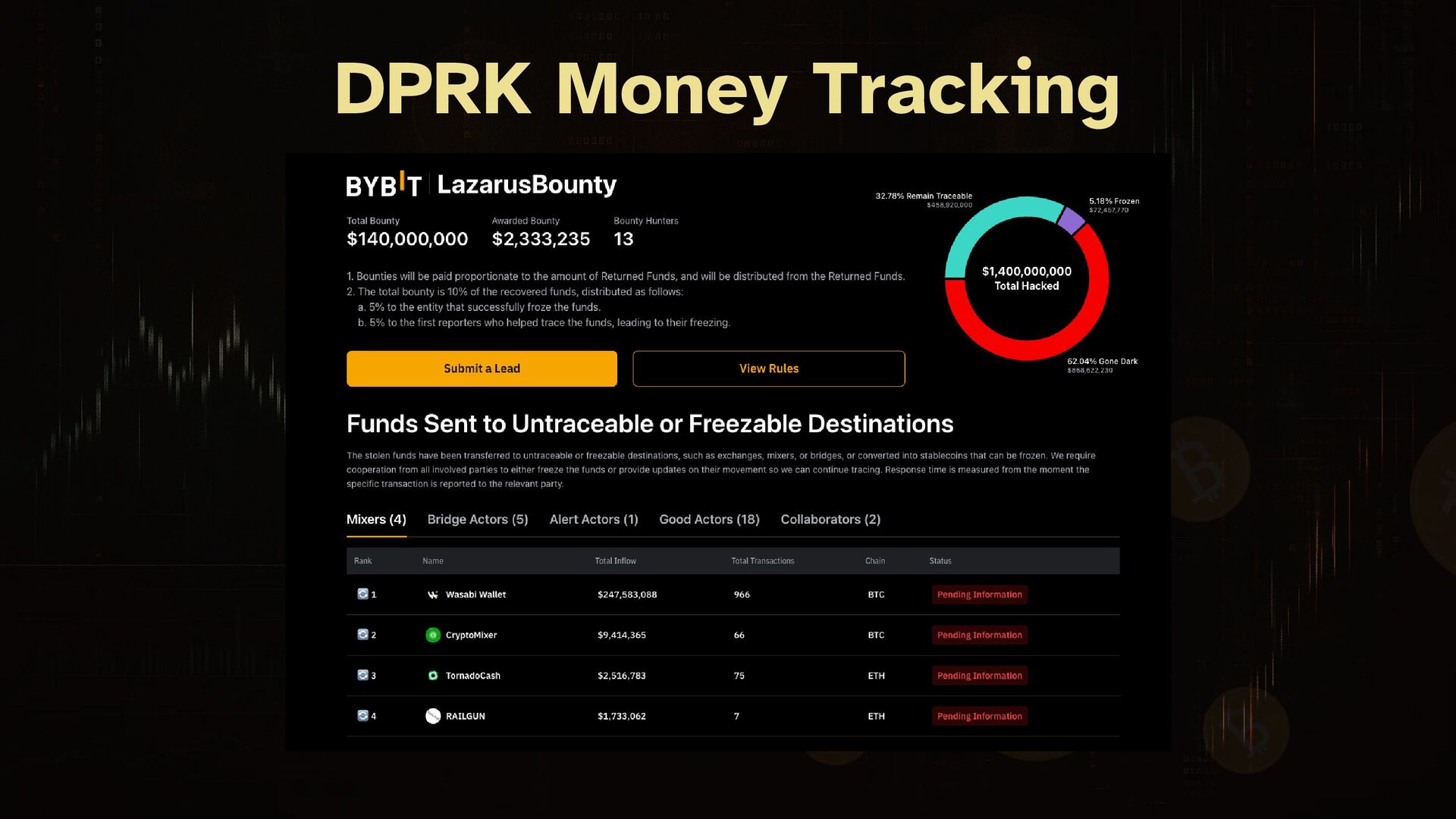Click the rank 2 mixer badge icon
1456x819 pixels.
pos(362,634)
